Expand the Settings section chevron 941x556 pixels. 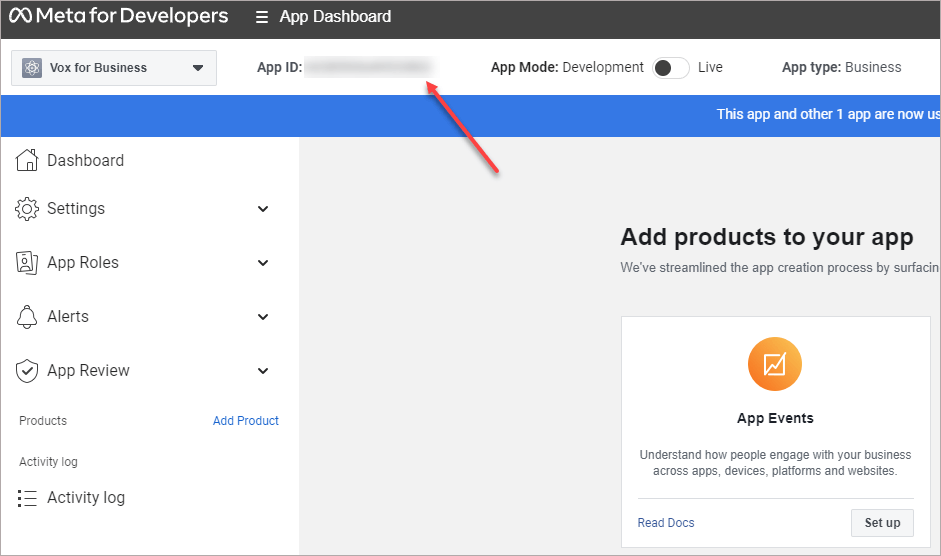(x=263, y=209)
